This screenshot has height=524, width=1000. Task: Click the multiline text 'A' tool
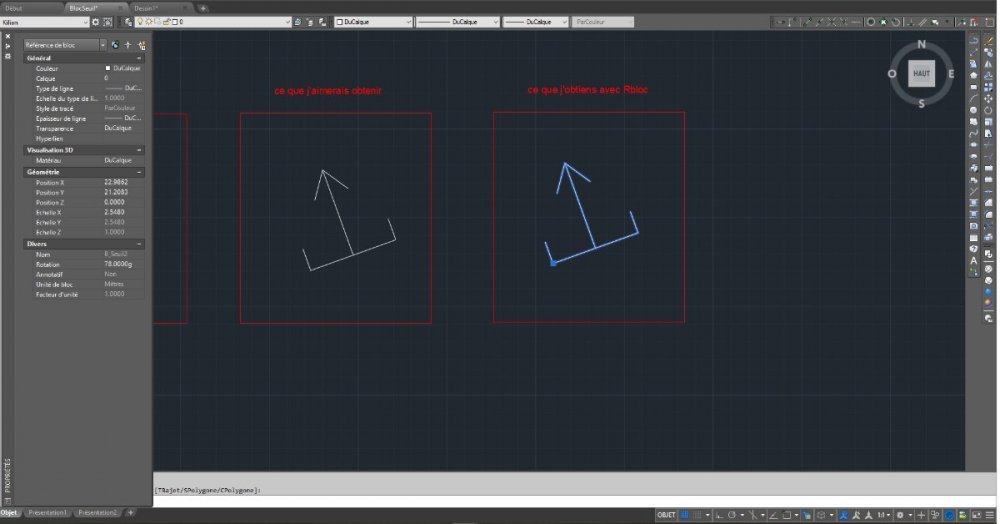pyautogui.click(x=974, y=260)
